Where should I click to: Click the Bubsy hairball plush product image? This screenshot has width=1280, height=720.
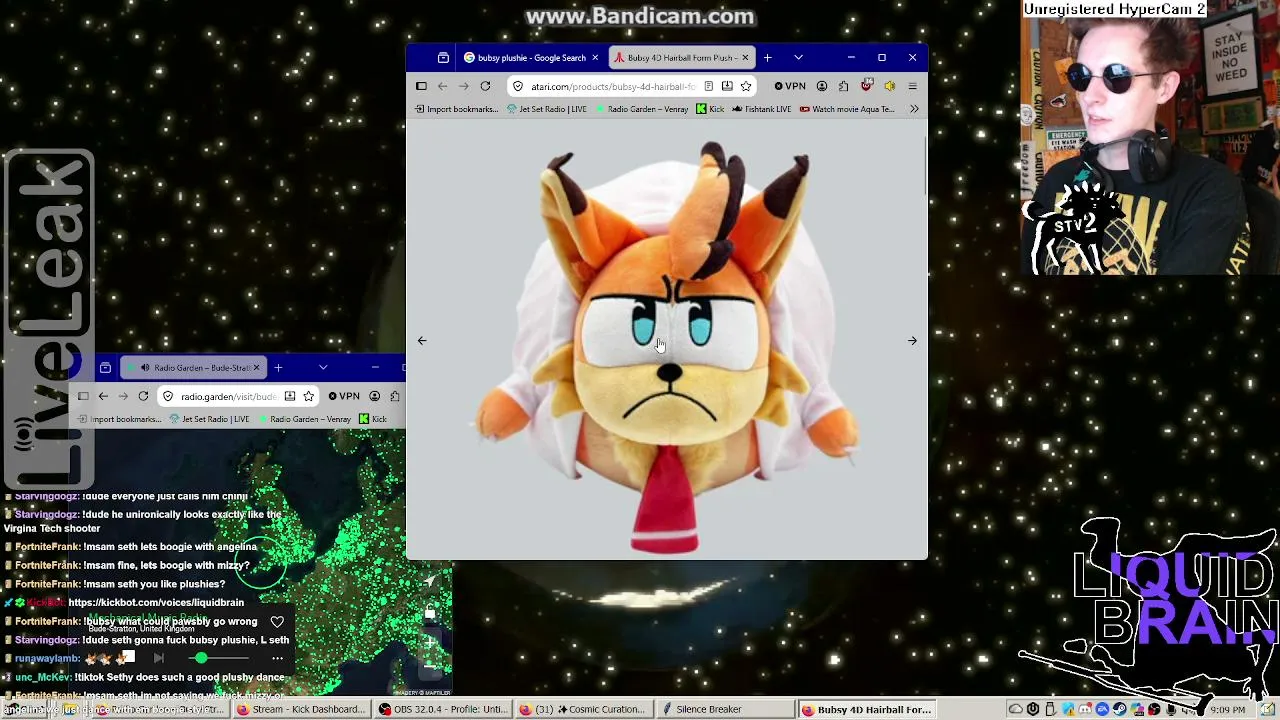click(668, 347)
